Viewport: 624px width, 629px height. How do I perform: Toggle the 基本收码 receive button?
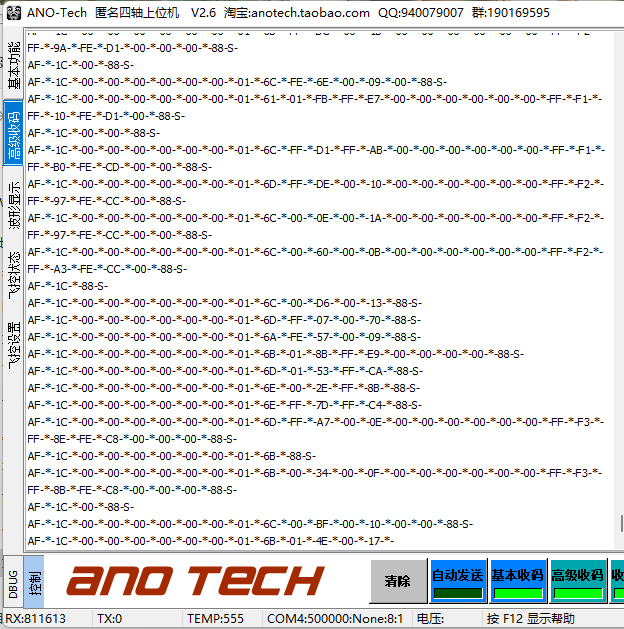pyautogui.click(x=518, y=581)
